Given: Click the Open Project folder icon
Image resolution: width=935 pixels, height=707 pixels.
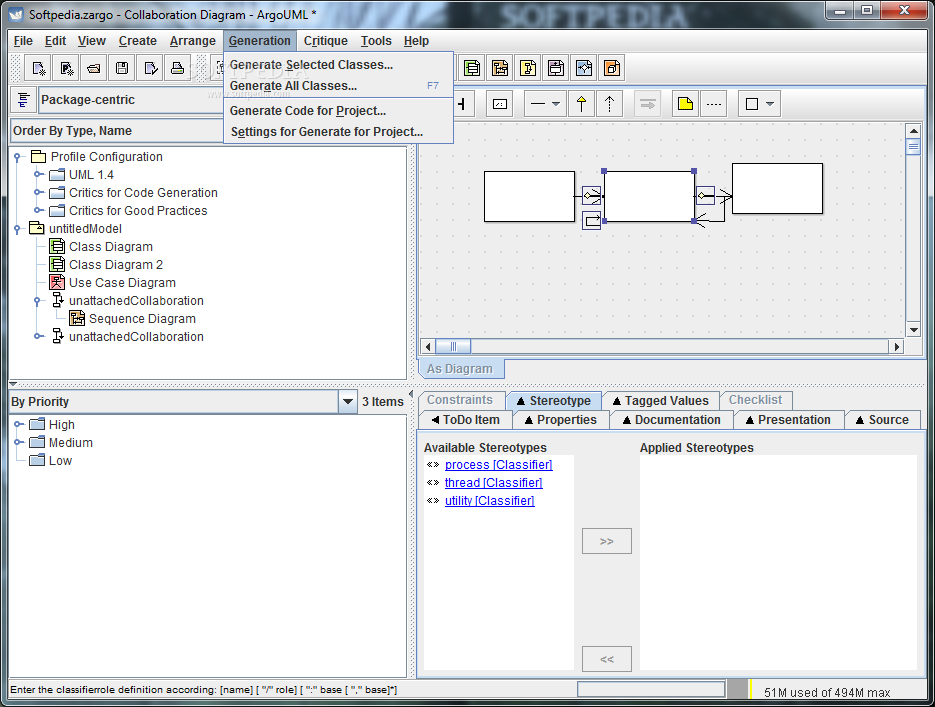Looking at the screenshot, I should (x=94, y=68).
